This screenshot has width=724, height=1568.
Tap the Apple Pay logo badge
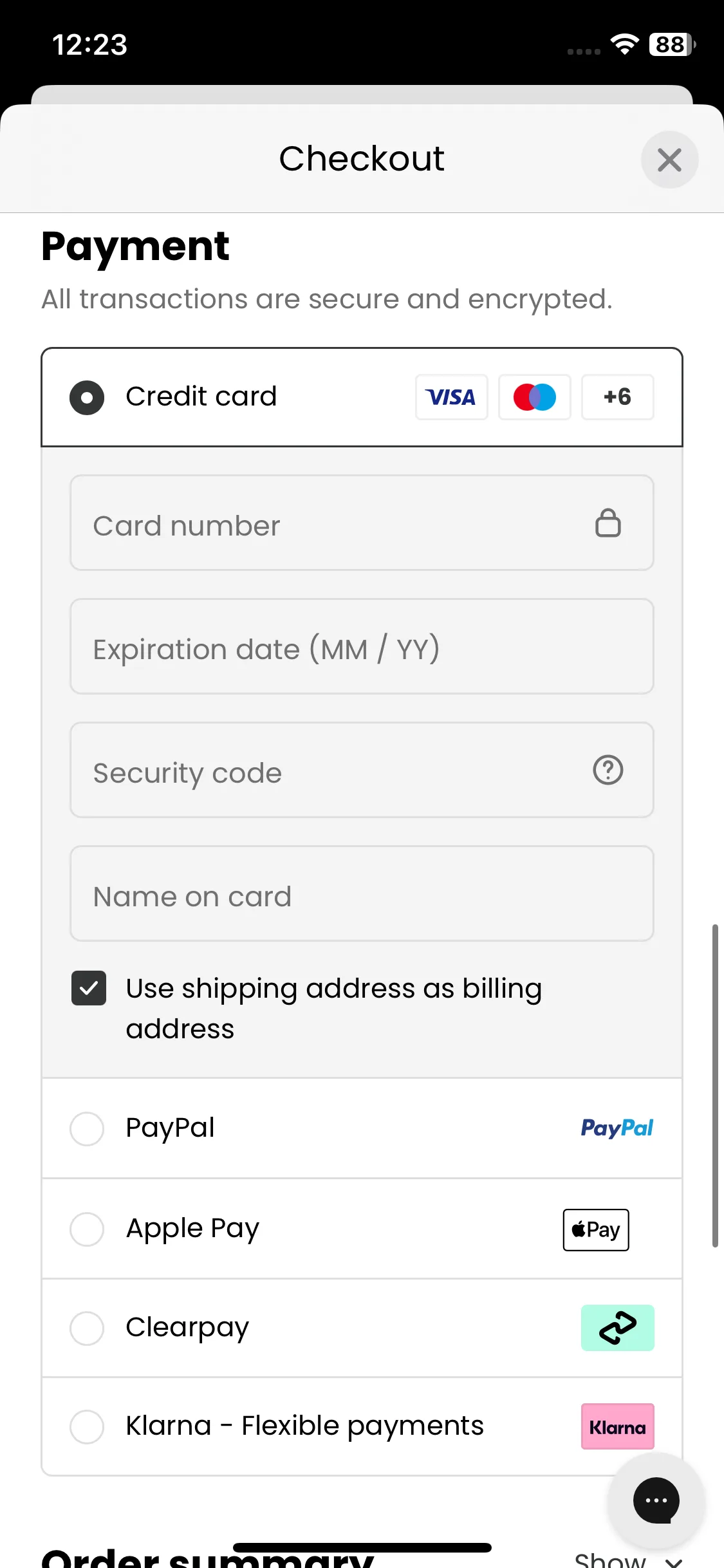tap(596, 1229)
